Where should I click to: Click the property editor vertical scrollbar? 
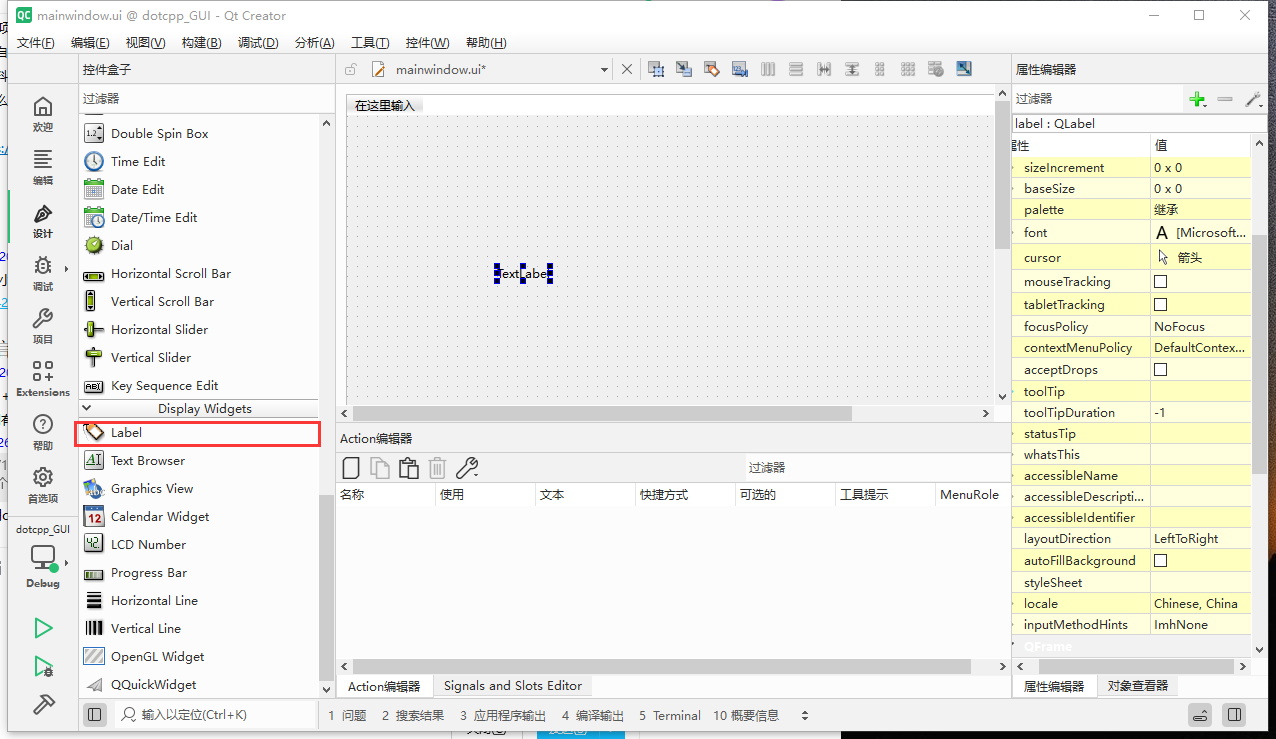(1259, 353)
